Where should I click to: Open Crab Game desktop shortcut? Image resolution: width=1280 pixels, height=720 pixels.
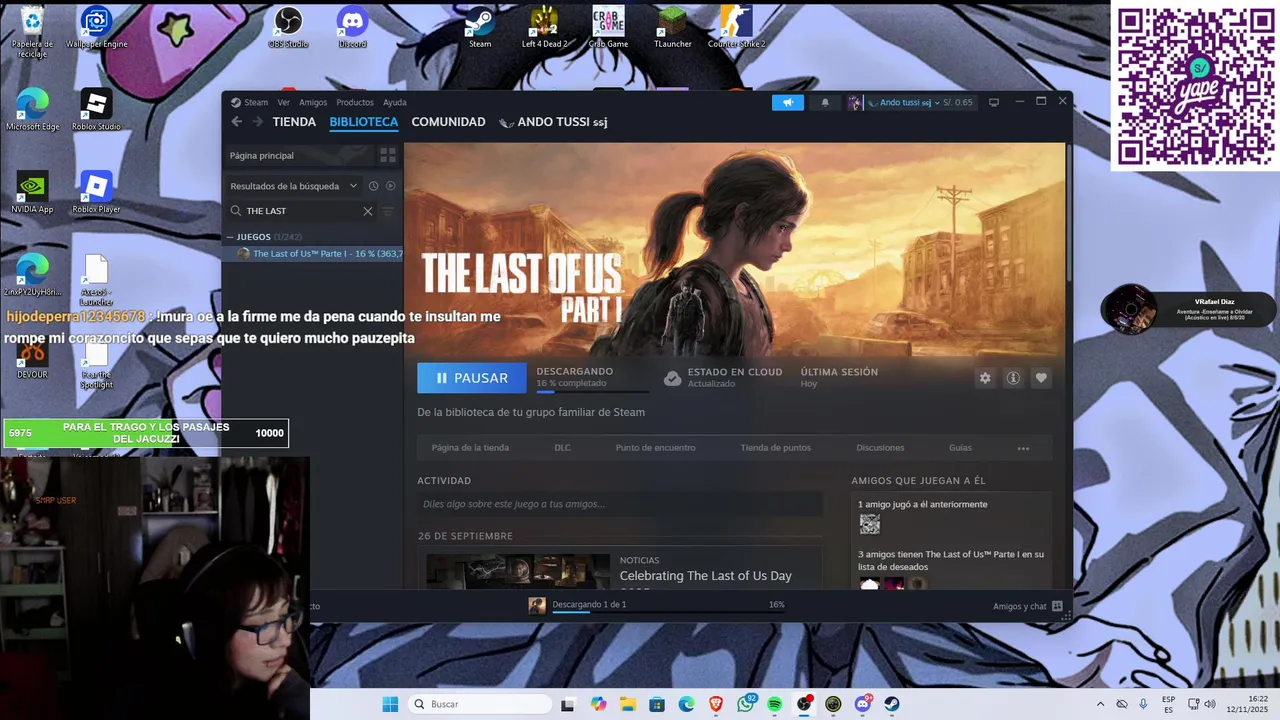click(608, 27)
